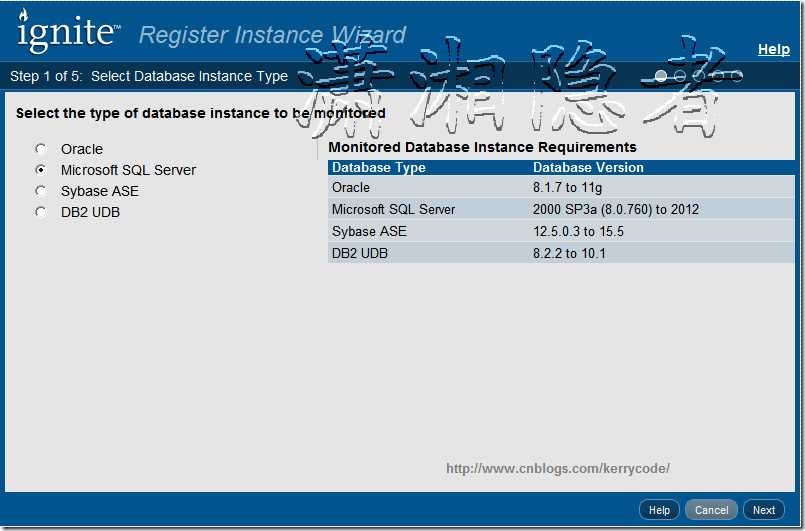Click the Sybase ASE table cell
The image size is (805, 531).
tap(369, 232)
